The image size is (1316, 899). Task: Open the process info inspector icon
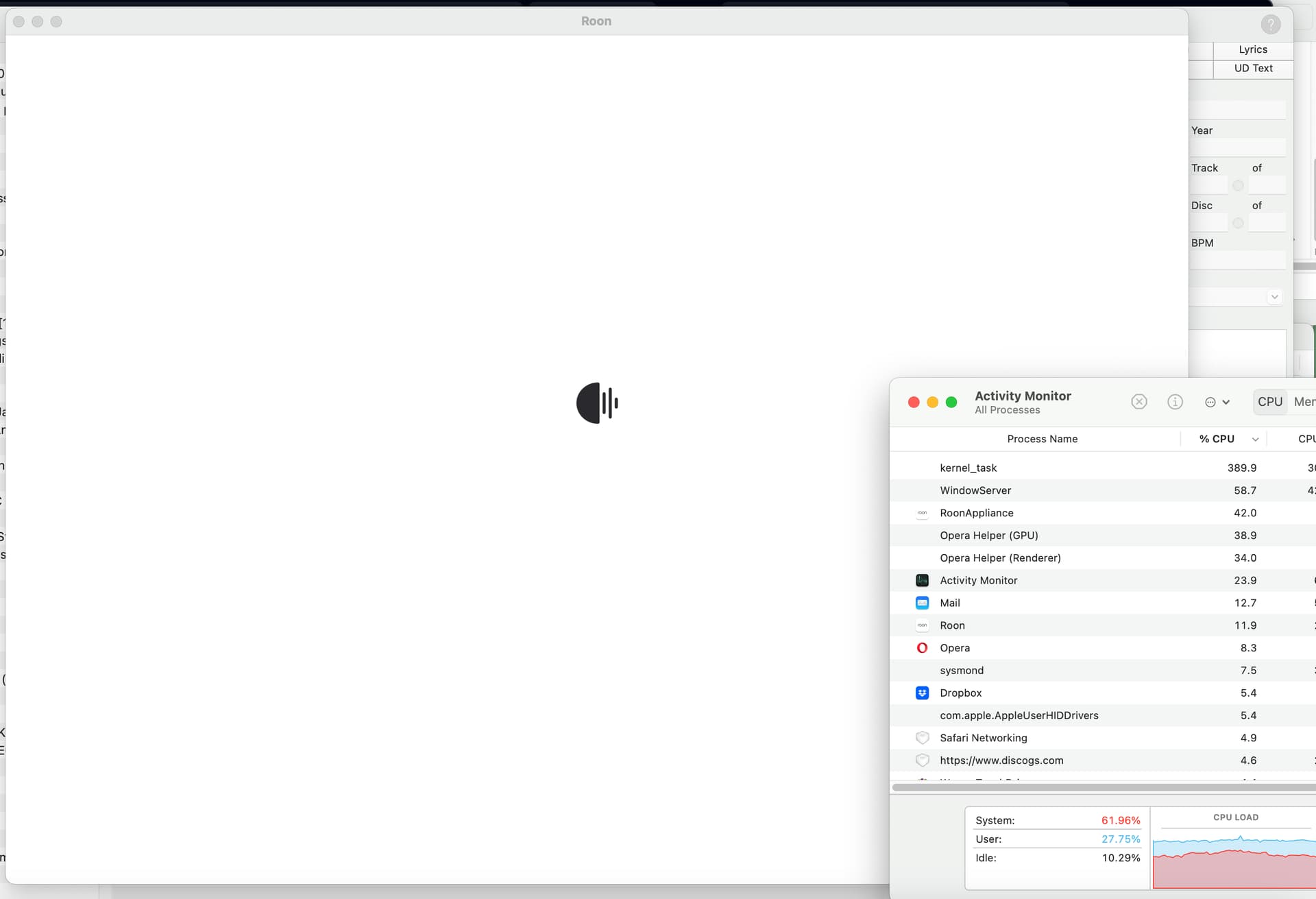(x=1175, y=402)
